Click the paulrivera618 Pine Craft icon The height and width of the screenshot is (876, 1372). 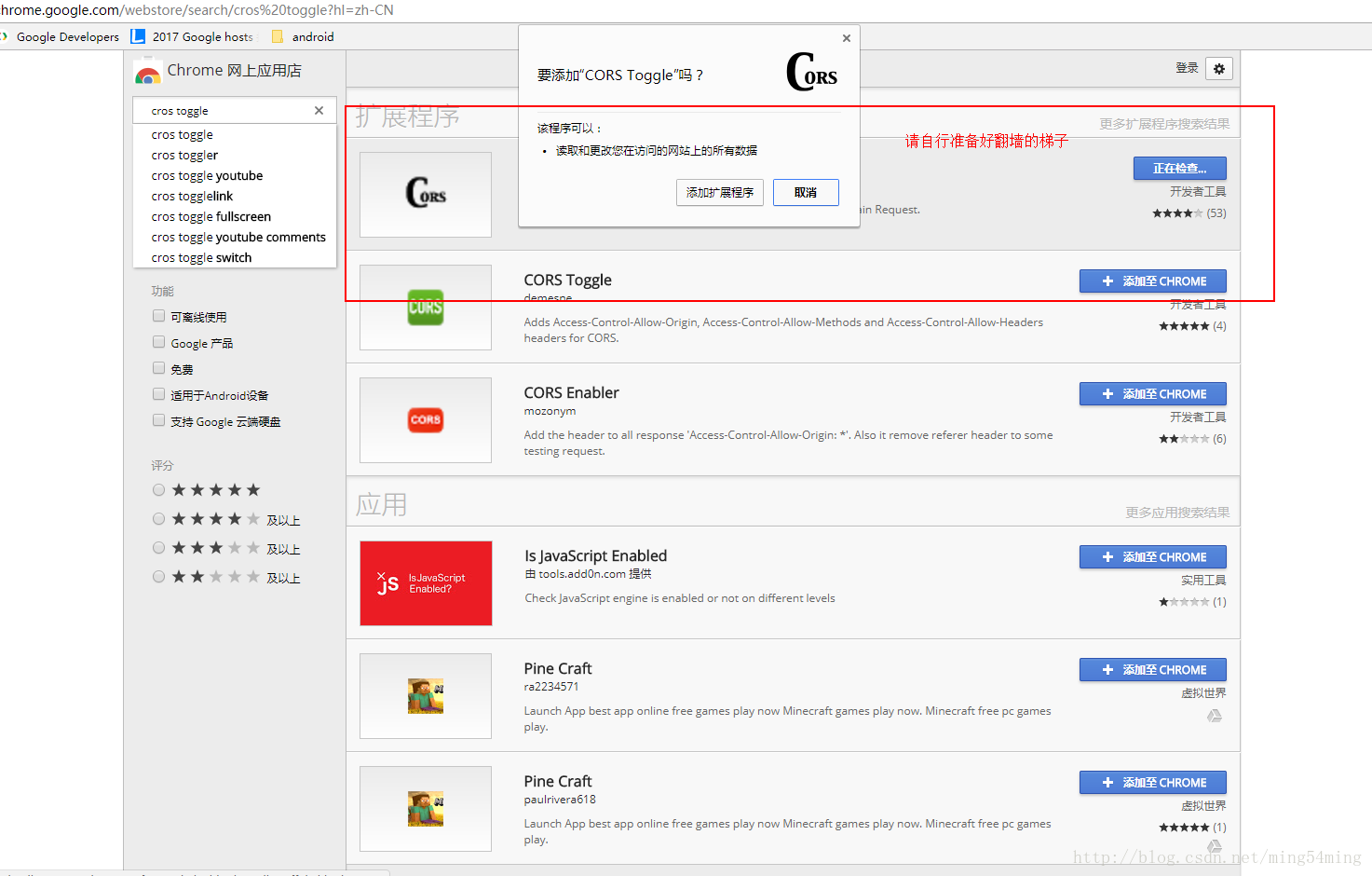point(426,809)
